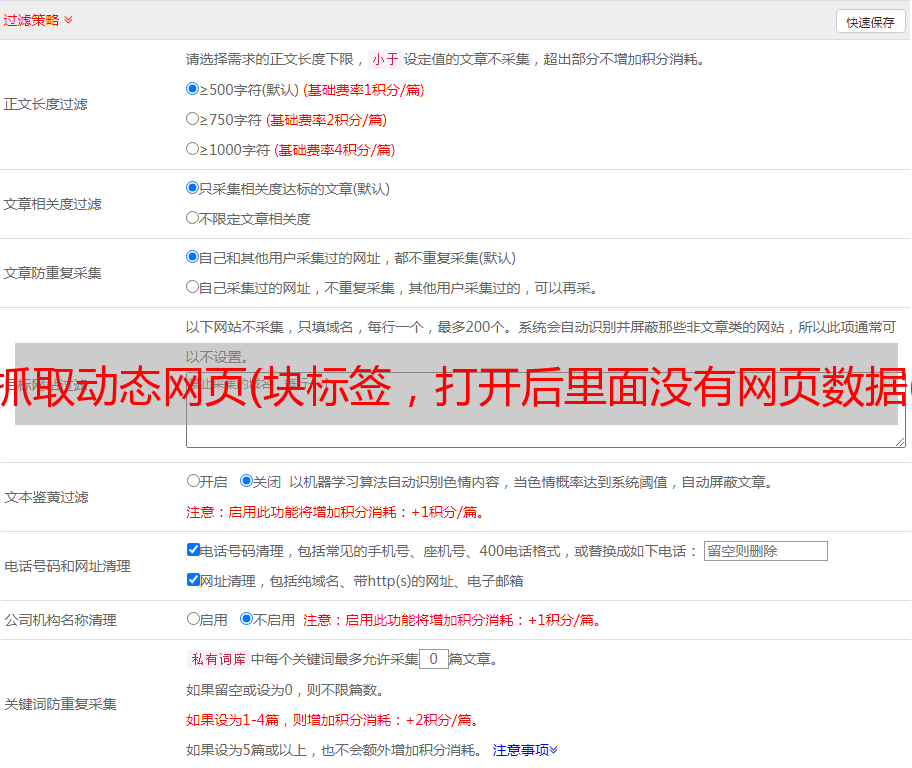Click the replacement phone number input field
Image resolution: width=912 pixels, height=768 pixels.
pyautogui.click(x=765, y=551)
